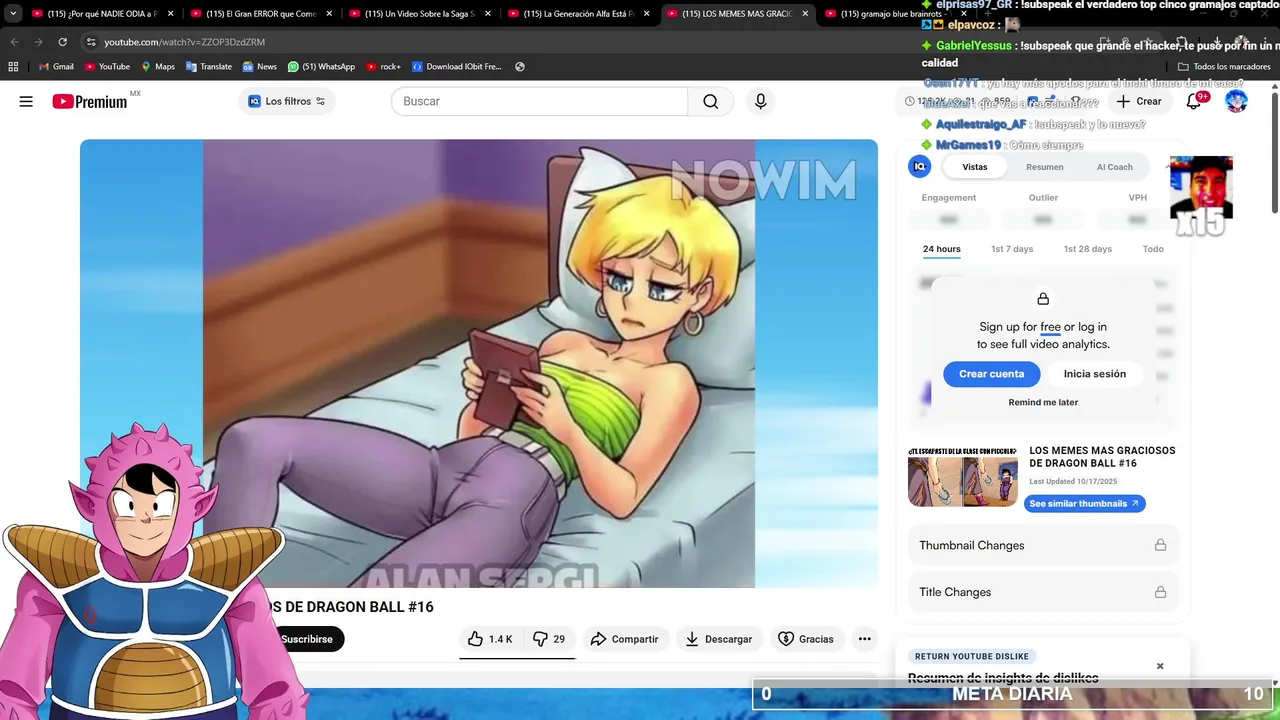Click the Gracias super thanks button
Screen dimensions: 1280x720
806,639
